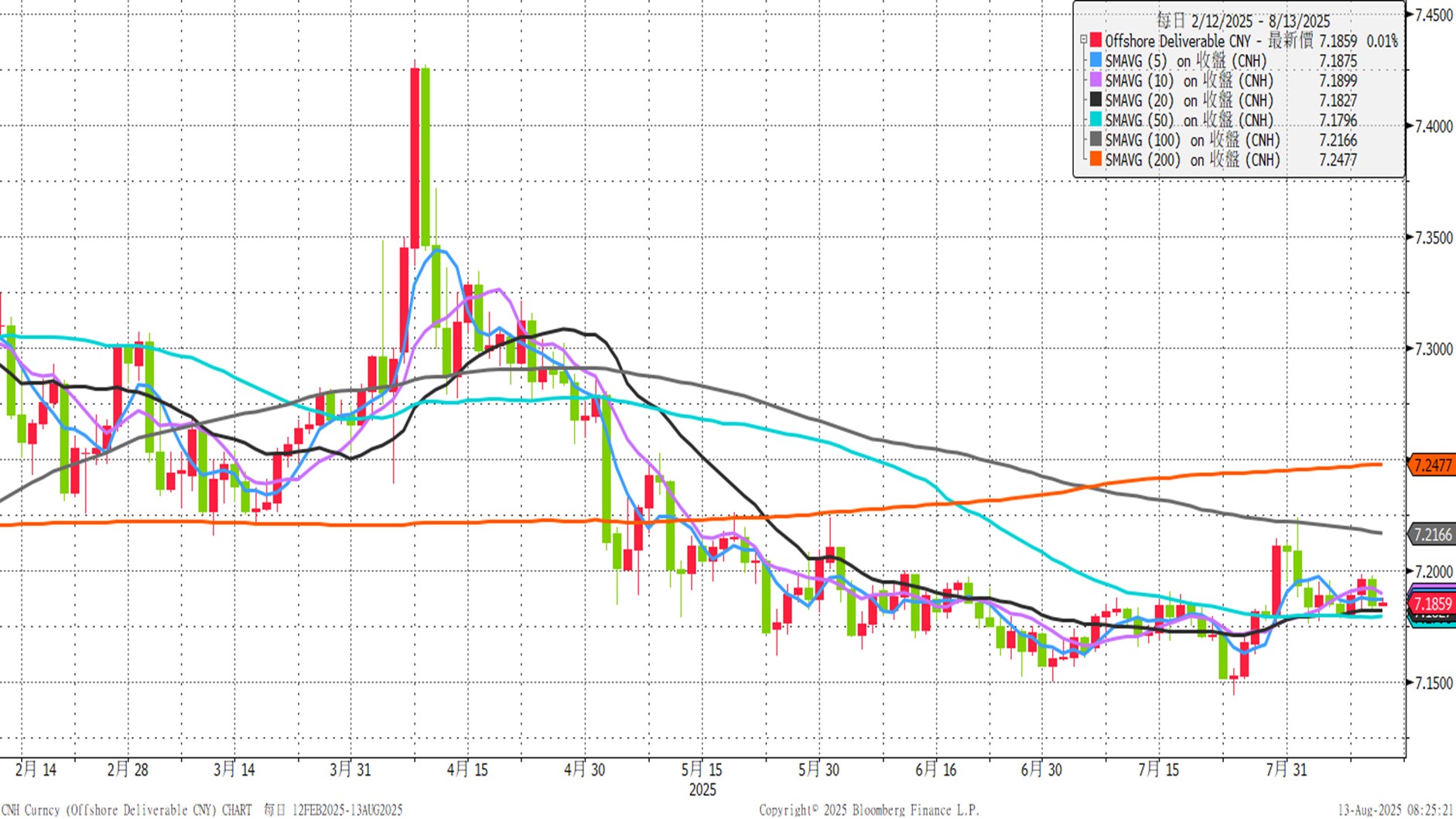Click SMAVG (50) value 7.1796
Image resolution: width=1456 pixels, height=819 pixels.
[x=1338, y=121]
